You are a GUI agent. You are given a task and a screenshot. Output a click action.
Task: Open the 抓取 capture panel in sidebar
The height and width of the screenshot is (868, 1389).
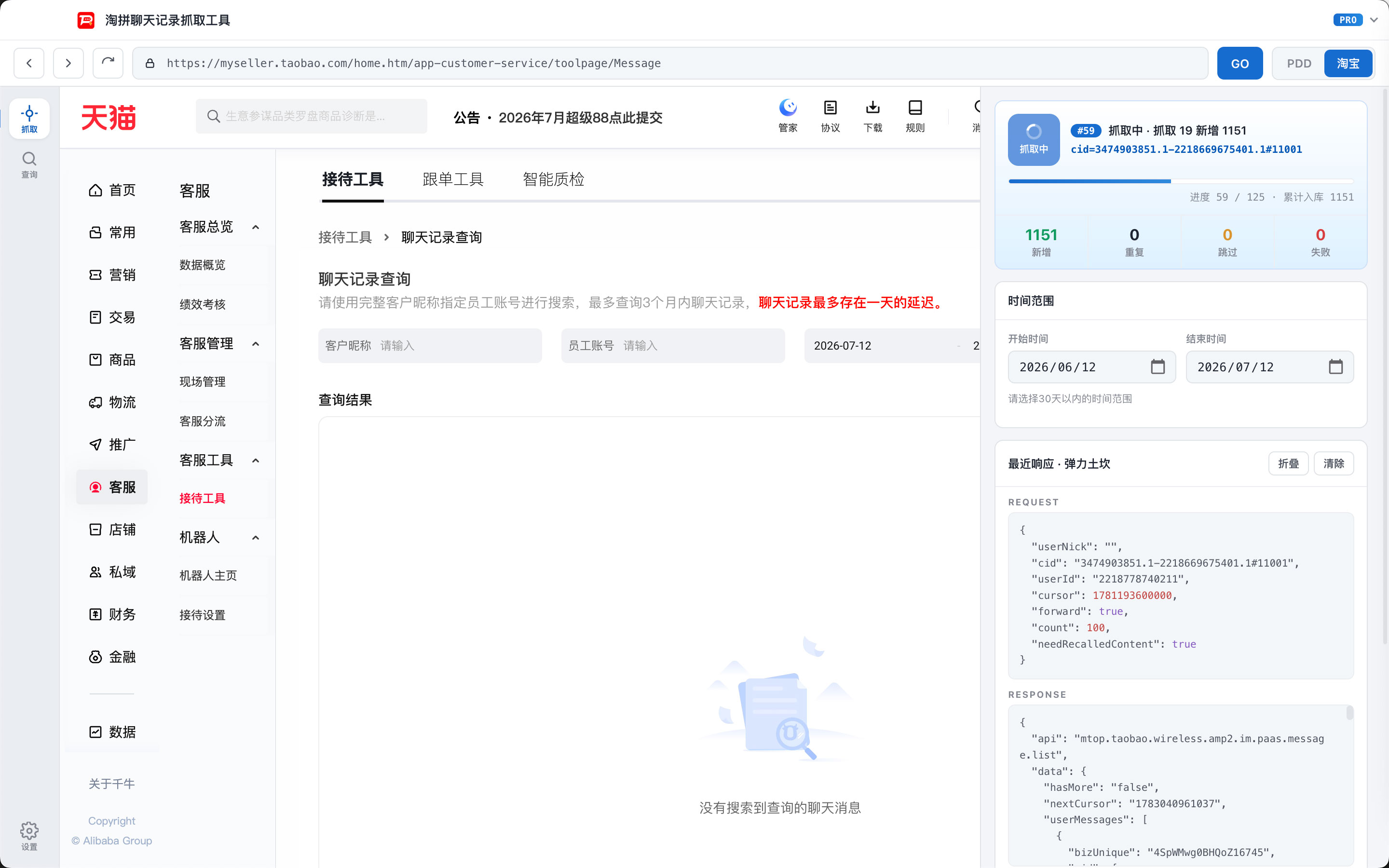pyautogui.click(x=29, y=119)
